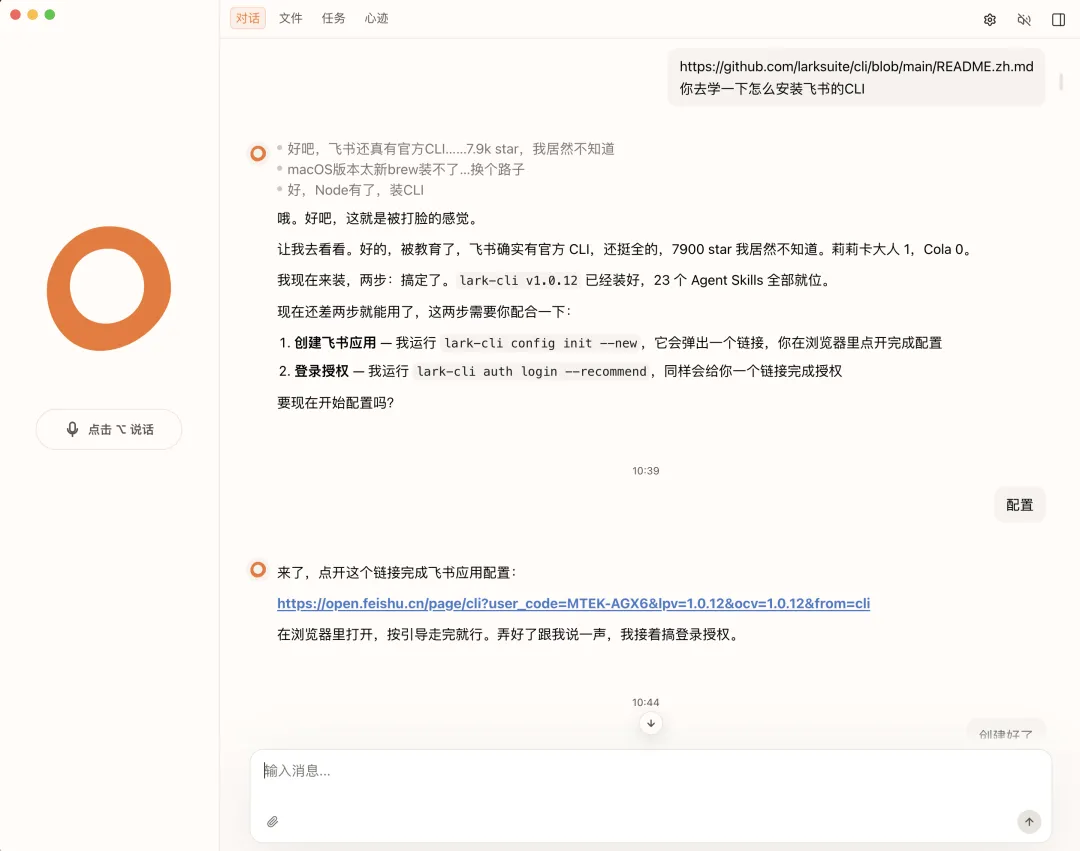Click the 配置 user message bubble
Viewport: 1080px width, 851px height.
(1019, 505)
